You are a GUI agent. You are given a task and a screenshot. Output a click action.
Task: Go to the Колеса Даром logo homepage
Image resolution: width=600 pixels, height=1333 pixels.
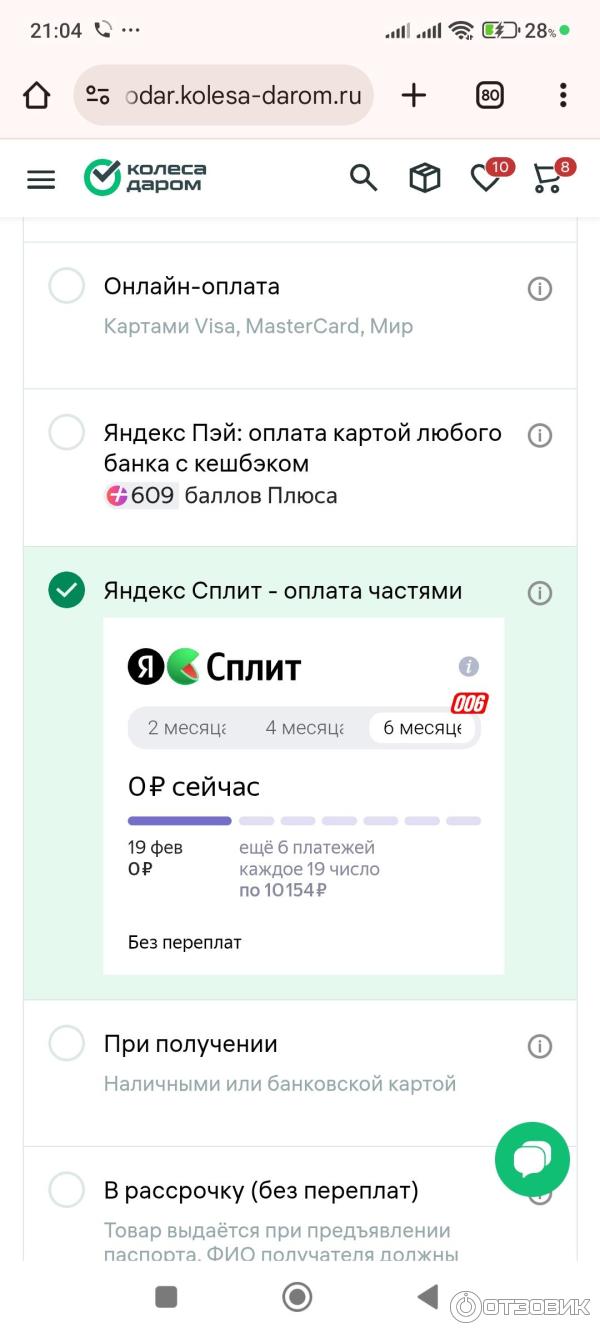145,178
